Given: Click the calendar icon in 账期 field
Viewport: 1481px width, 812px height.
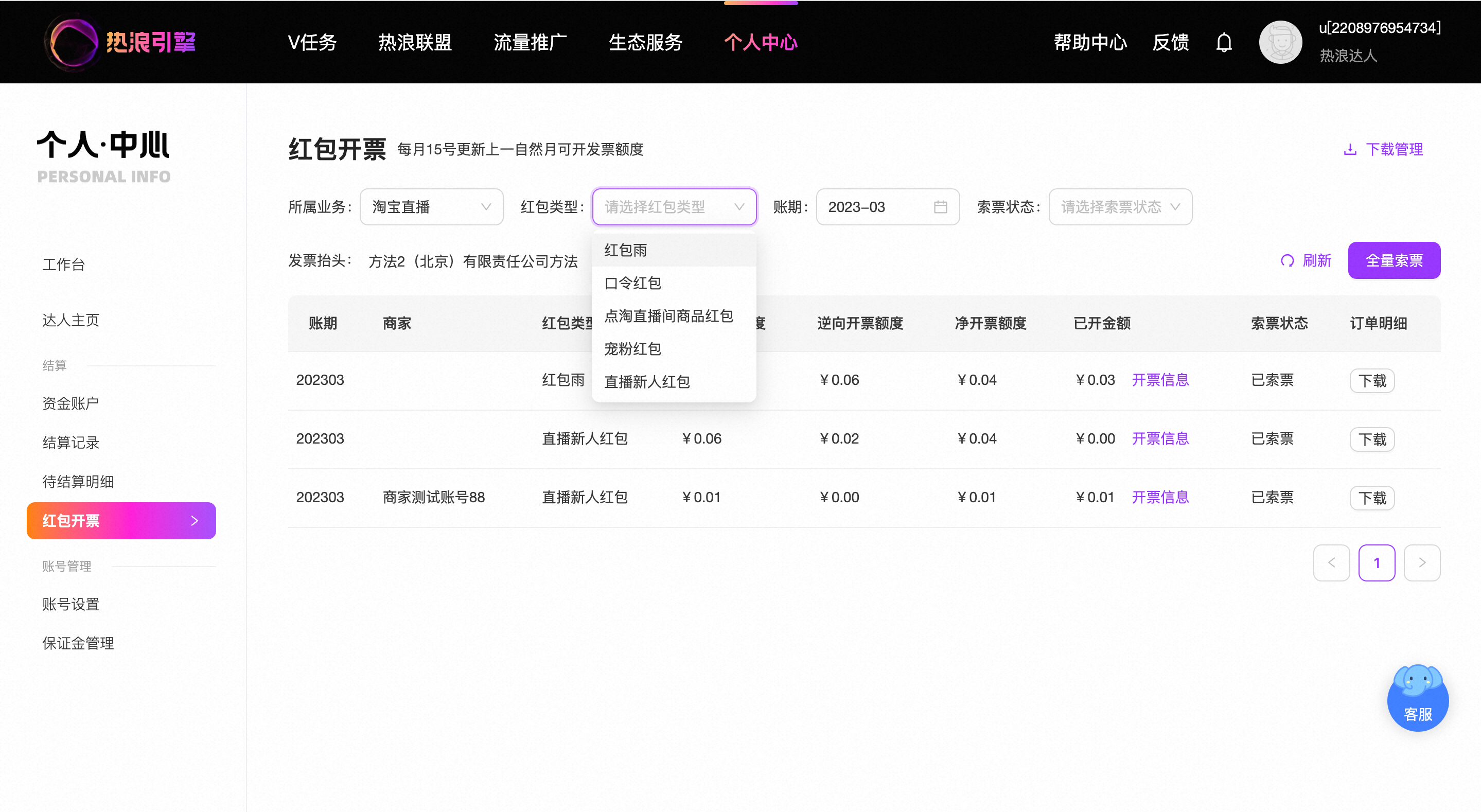Looking at the screenshot, I should tap(940, 207).
